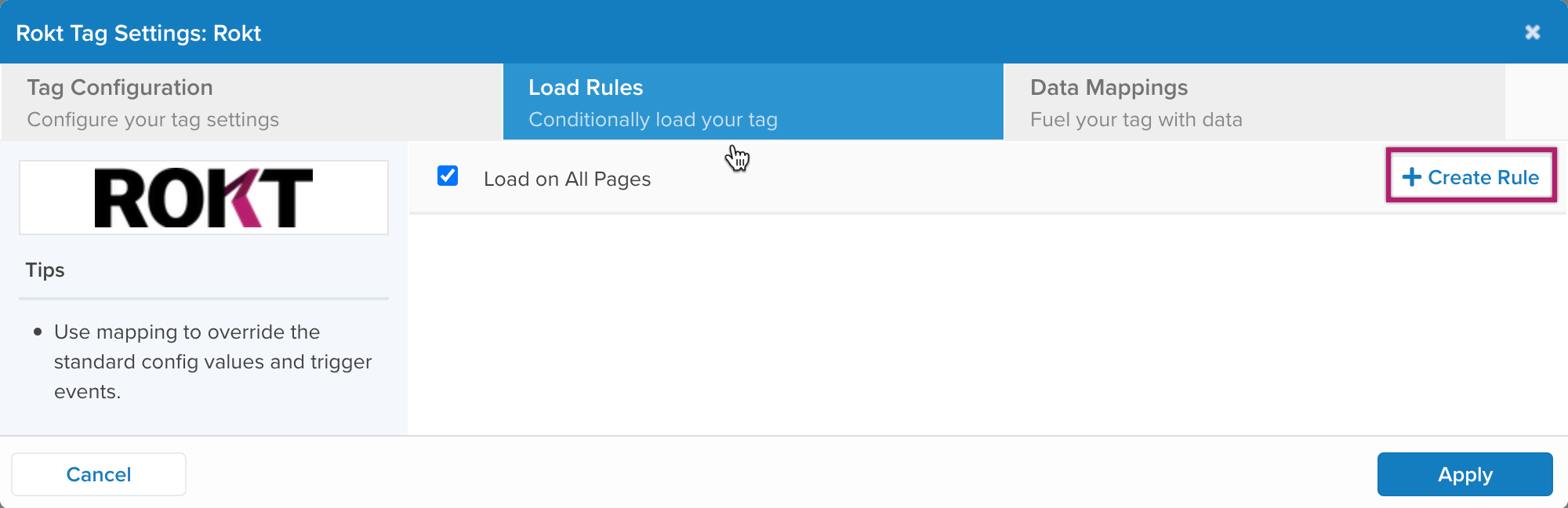The width and height of the screenshot is (1568, 508).
Task: Apply the tag settings
Action: click(1465, 474)
